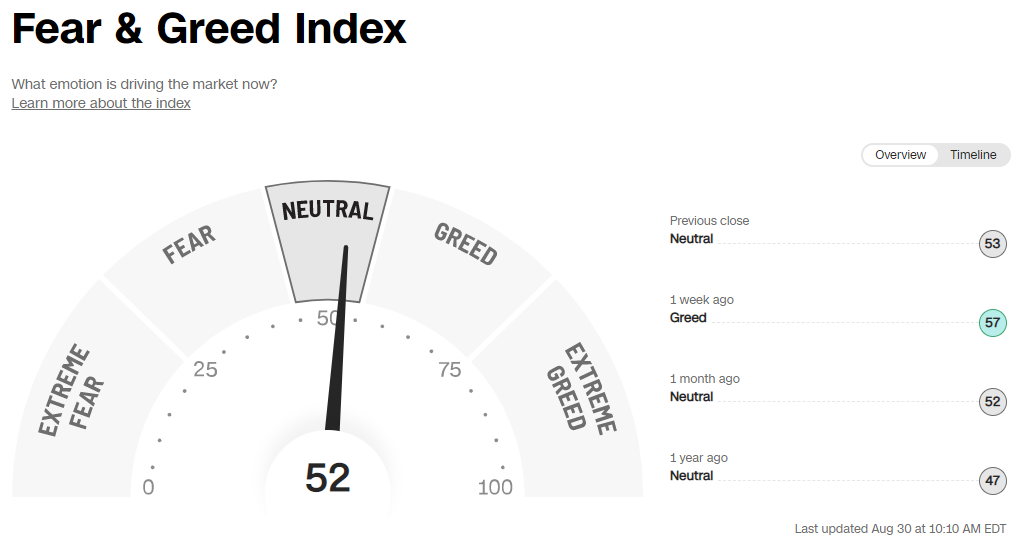The height and width of the screenshot is (545, 1024).
Task: Switch to the Timeline view
Action: pyautogui.click(x=973, y=155)
